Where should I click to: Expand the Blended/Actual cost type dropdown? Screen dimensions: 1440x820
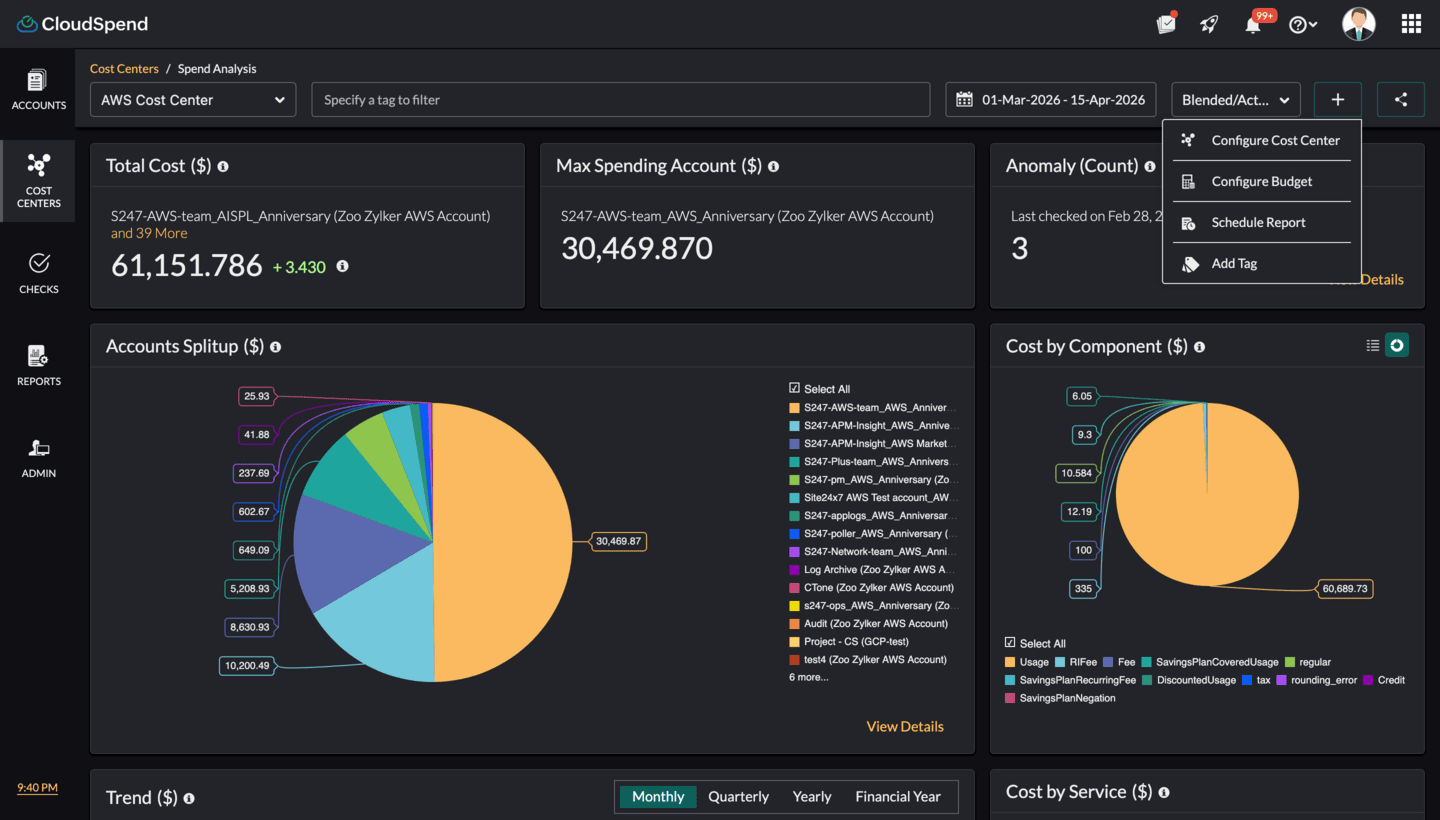pyautogui.click(x=1236, y=99)
